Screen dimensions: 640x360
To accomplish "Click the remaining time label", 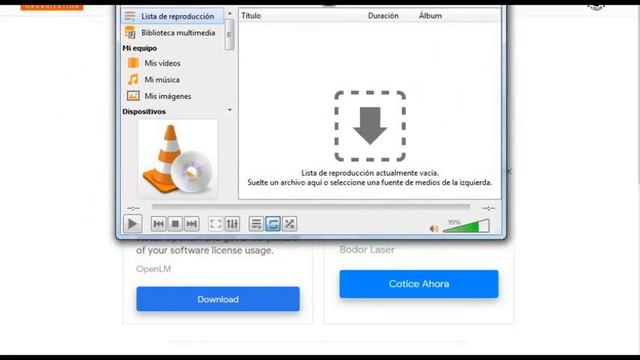I will pos(489,208).
